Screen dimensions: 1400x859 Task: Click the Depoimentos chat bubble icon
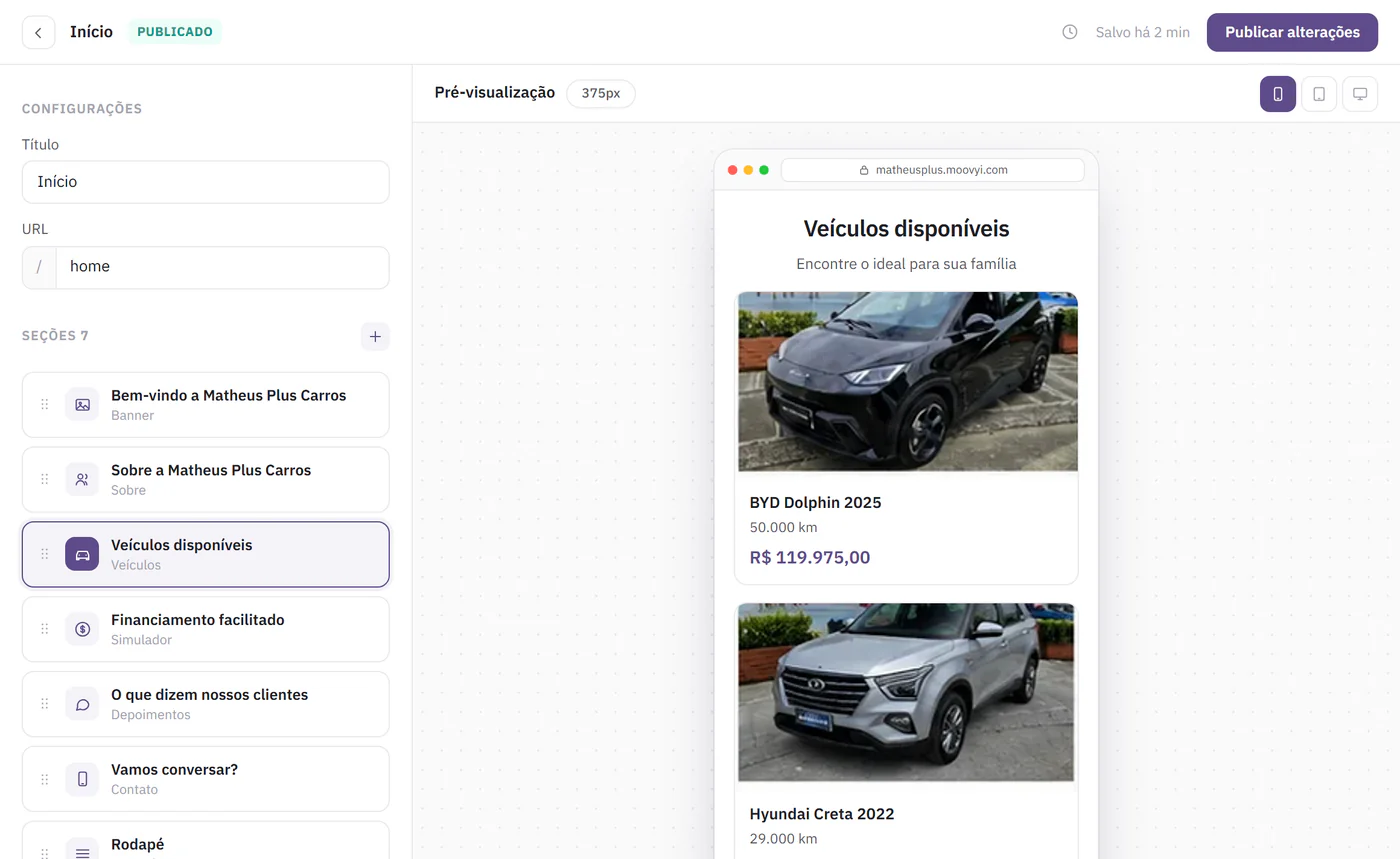click(82, 704)
